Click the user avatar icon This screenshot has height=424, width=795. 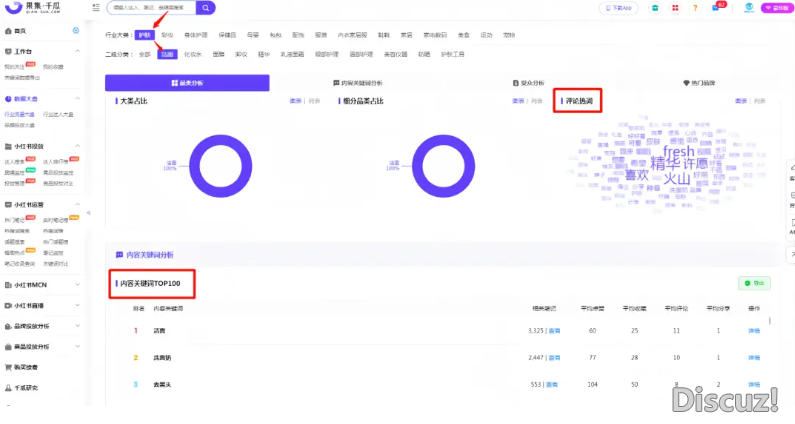749,8
